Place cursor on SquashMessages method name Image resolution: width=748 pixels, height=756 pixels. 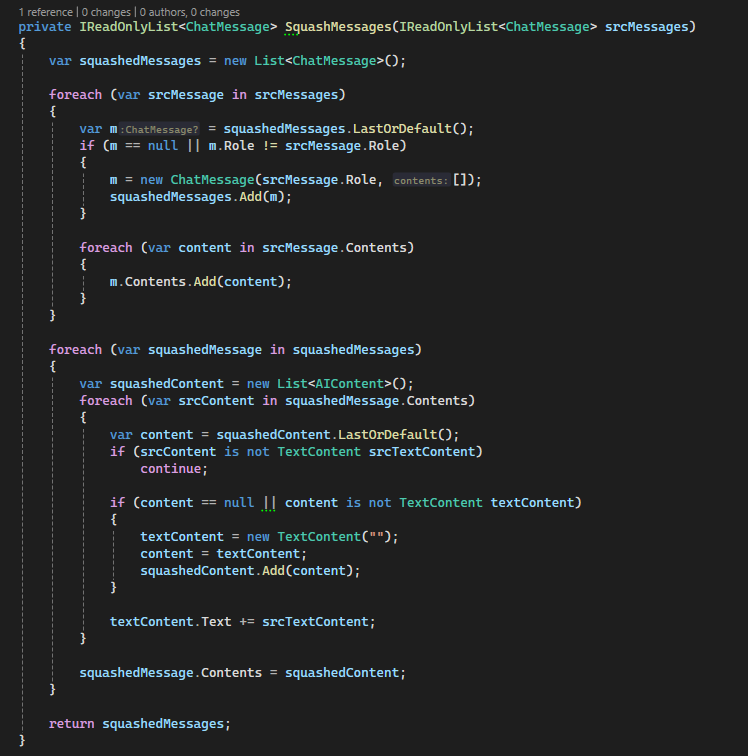pos(338,27)
